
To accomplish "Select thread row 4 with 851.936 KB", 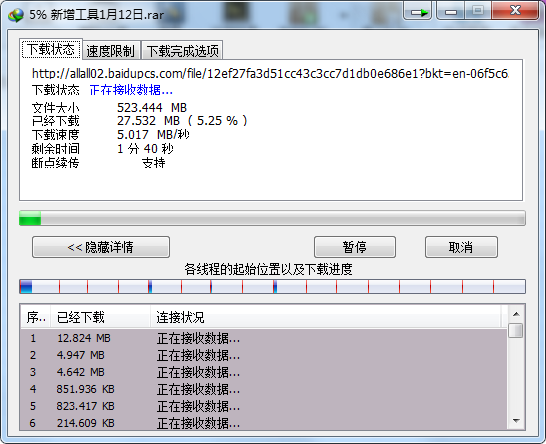I will point(264,389).
